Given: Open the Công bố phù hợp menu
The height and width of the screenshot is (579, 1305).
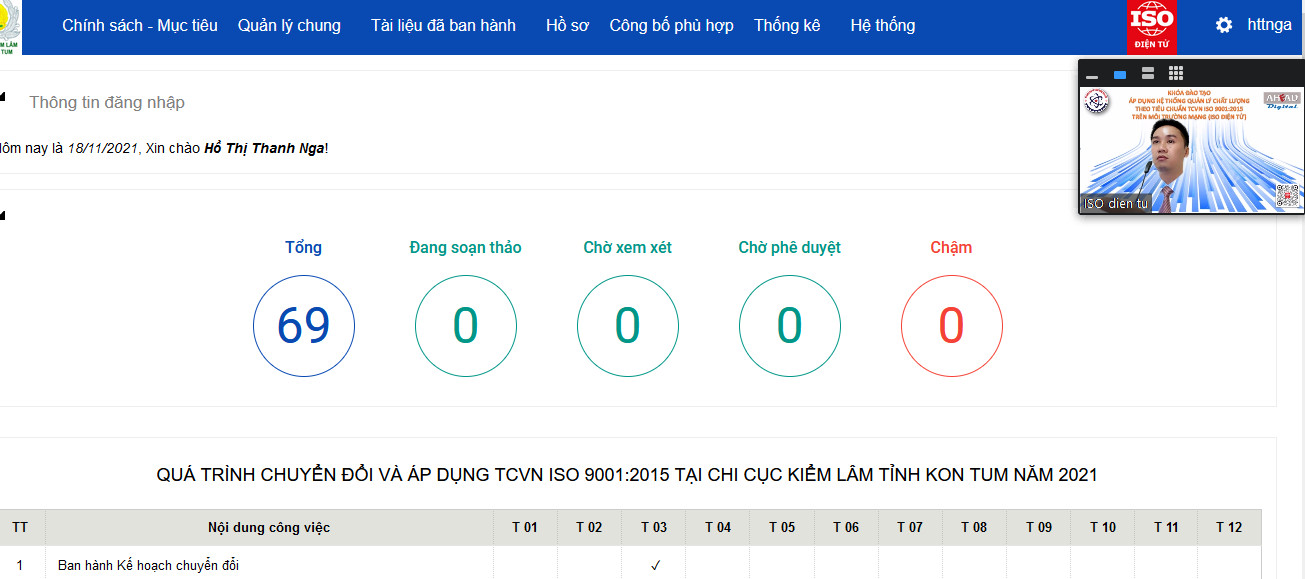Looking at the screenshot, I should (x=670, y=26).
